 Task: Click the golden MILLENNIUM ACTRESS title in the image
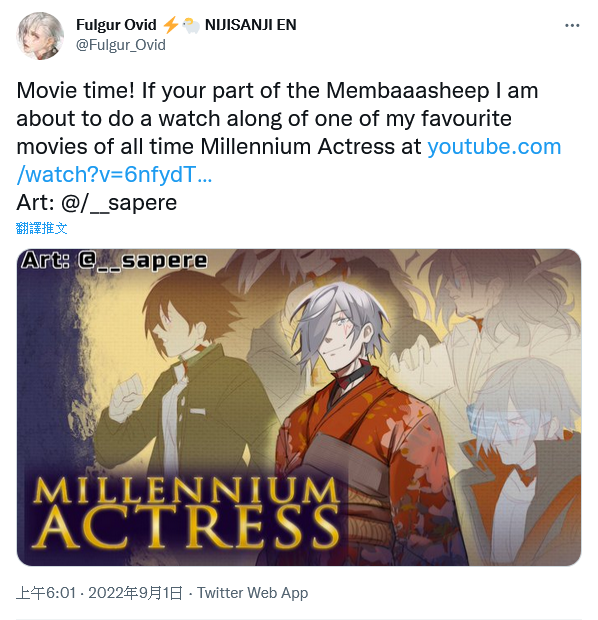tap(186, 512)
